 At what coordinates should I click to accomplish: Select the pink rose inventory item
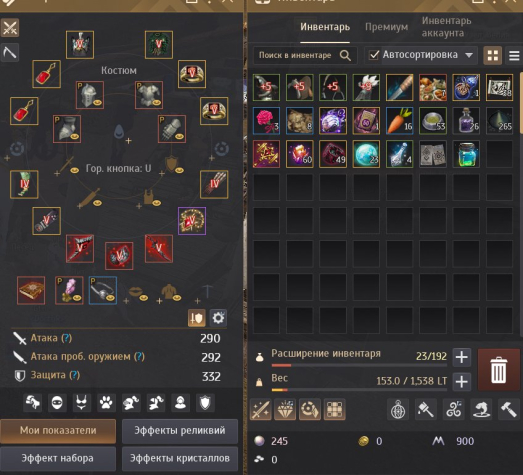point(266,120)
